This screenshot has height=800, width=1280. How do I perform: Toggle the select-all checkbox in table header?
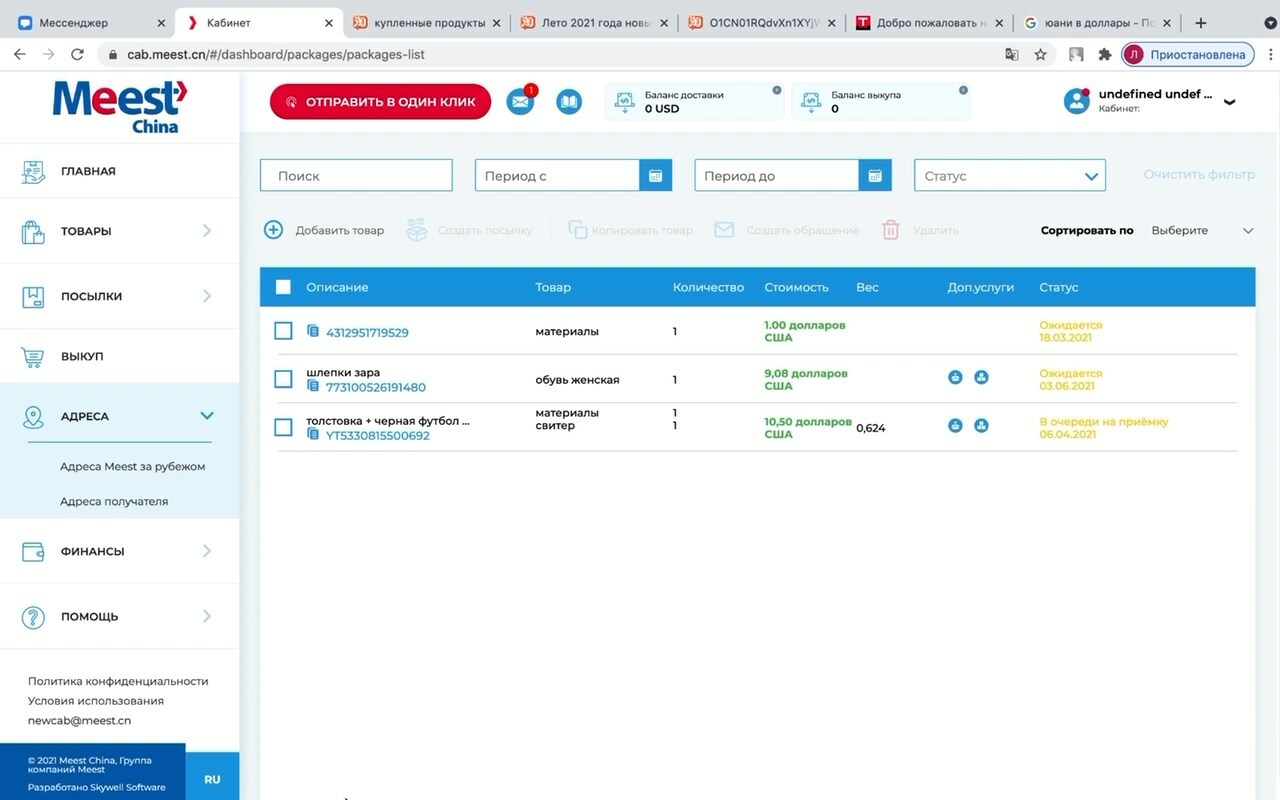click(x=283, y=287)
